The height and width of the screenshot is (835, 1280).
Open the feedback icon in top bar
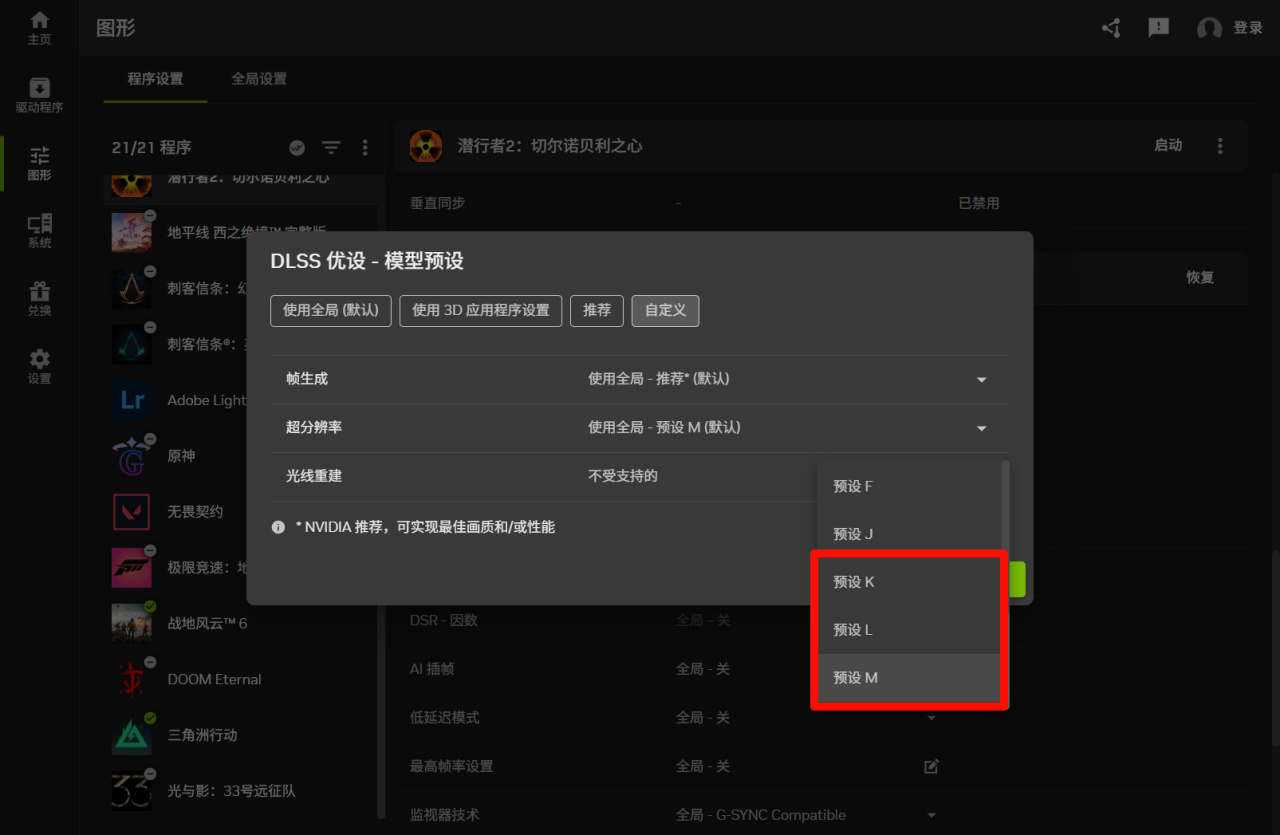coord(1159,28)
